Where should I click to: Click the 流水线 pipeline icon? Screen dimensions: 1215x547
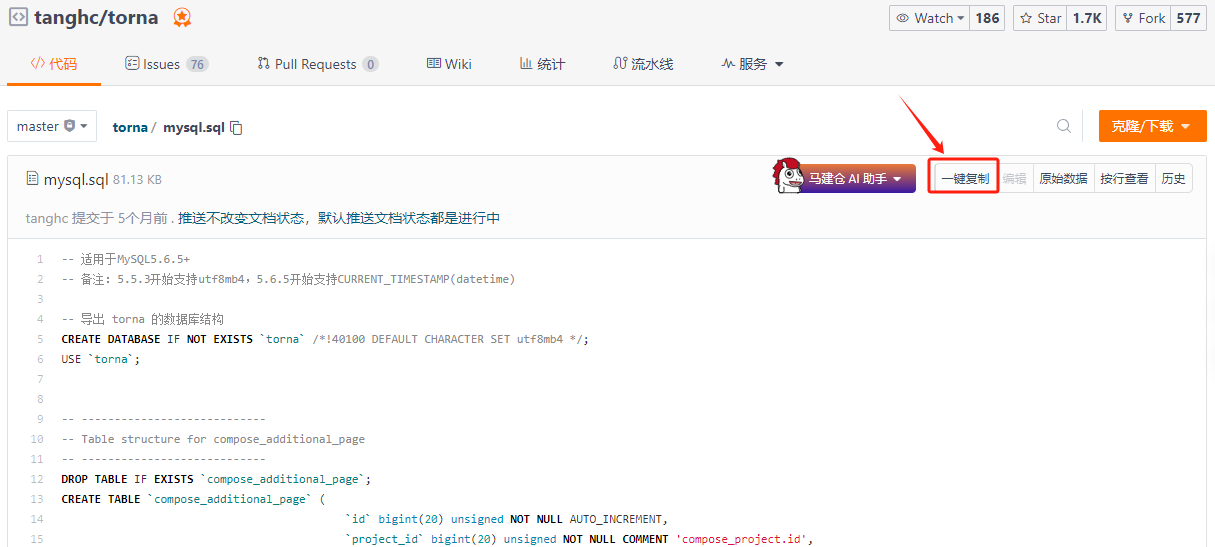click(620, 63)
